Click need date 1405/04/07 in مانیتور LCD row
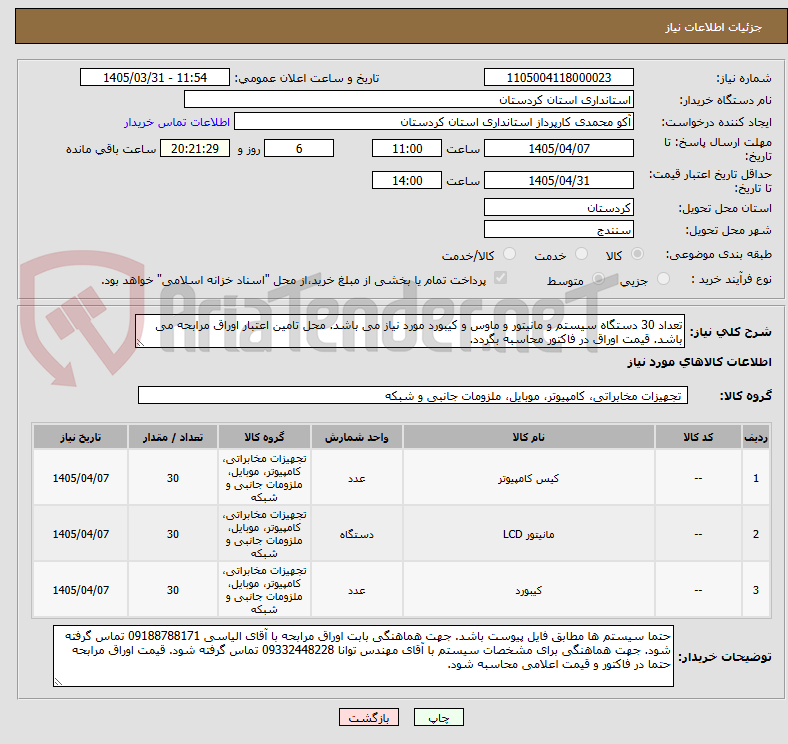Viewport: 788px width, 744px height. coord(80,534)
